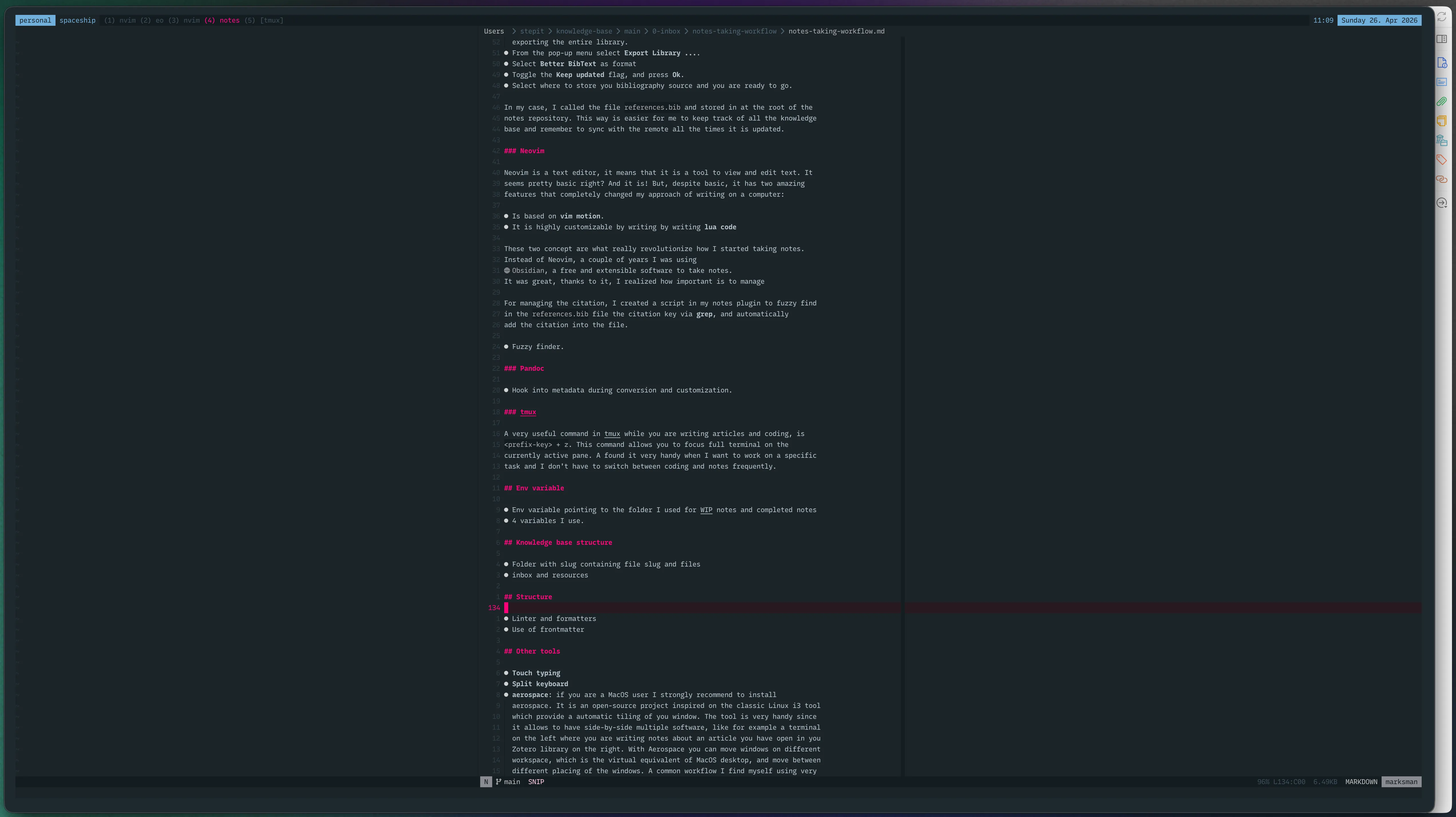Toggle the Zotero item pane layout icon

(x=1442, y=39)
